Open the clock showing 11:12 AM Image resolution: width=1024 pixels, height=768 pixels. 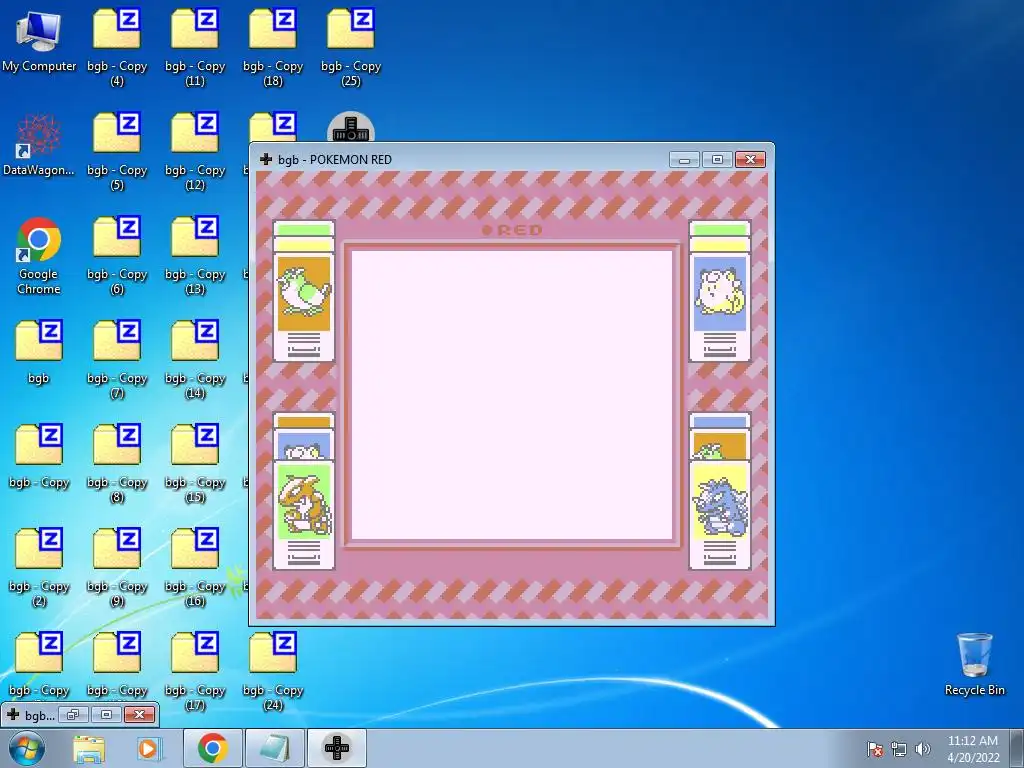973,748
